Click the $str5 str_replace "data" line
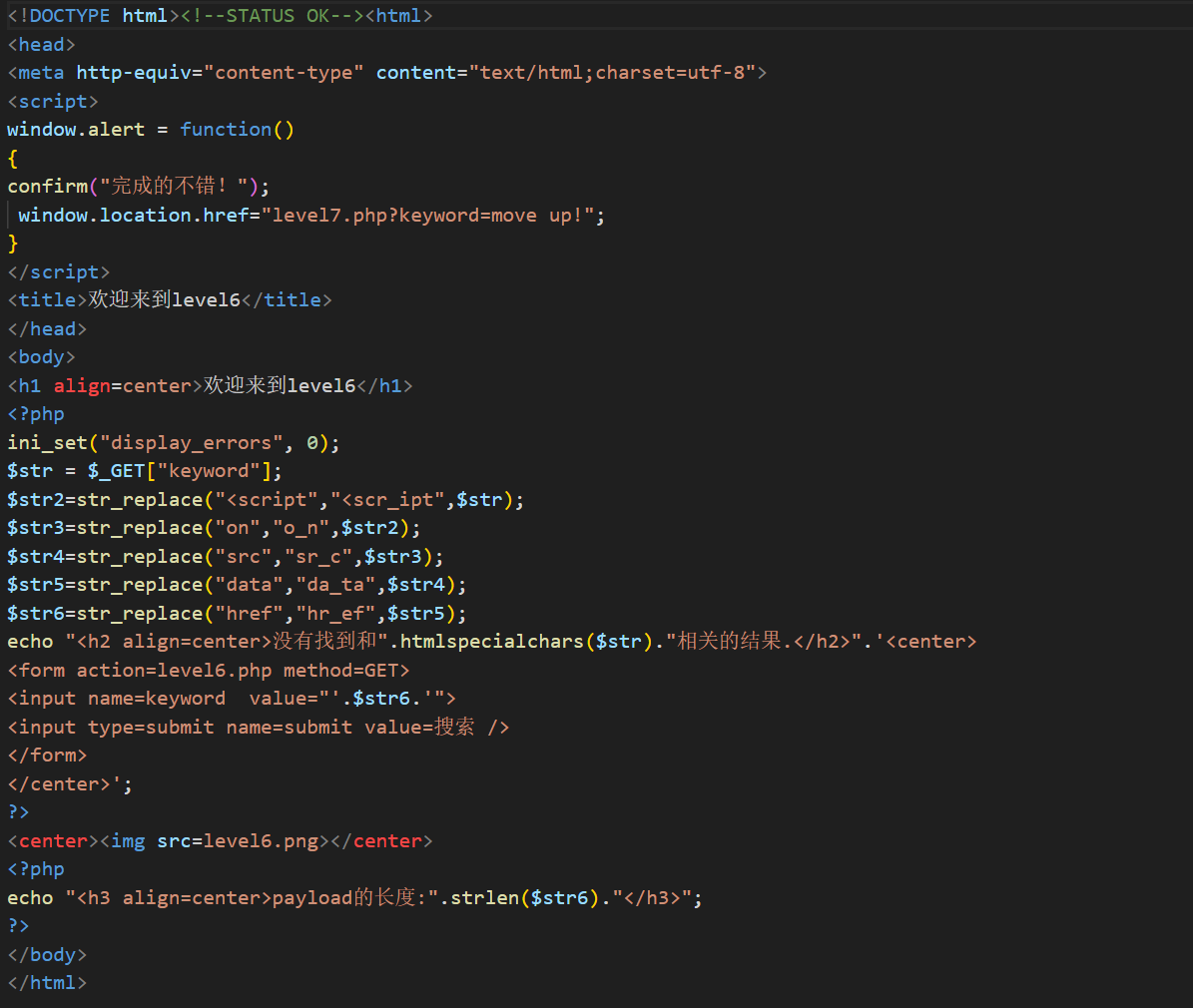1193x1008 pixels. point(237,585)
